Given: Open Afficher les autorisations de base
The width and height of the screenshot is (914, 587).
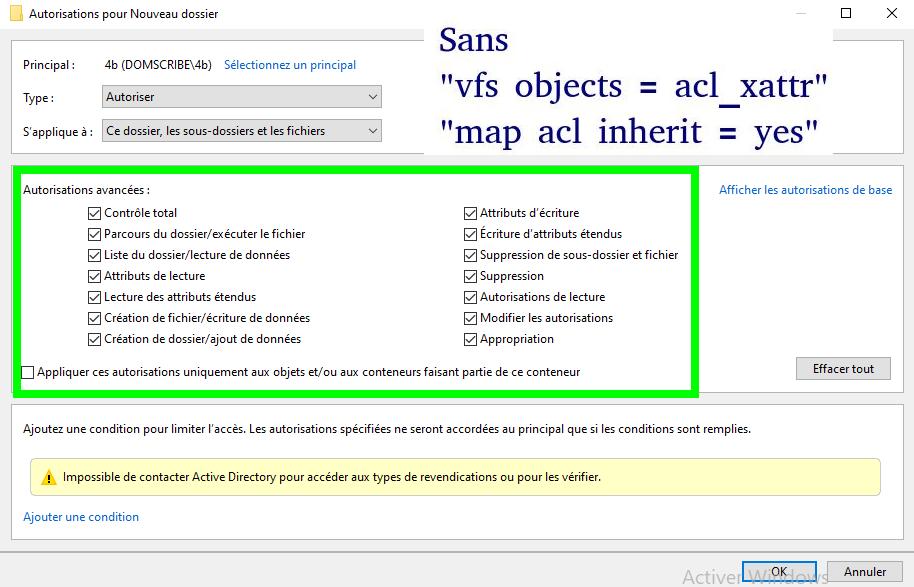Looking at the screenshot, I should pos(805,190).
